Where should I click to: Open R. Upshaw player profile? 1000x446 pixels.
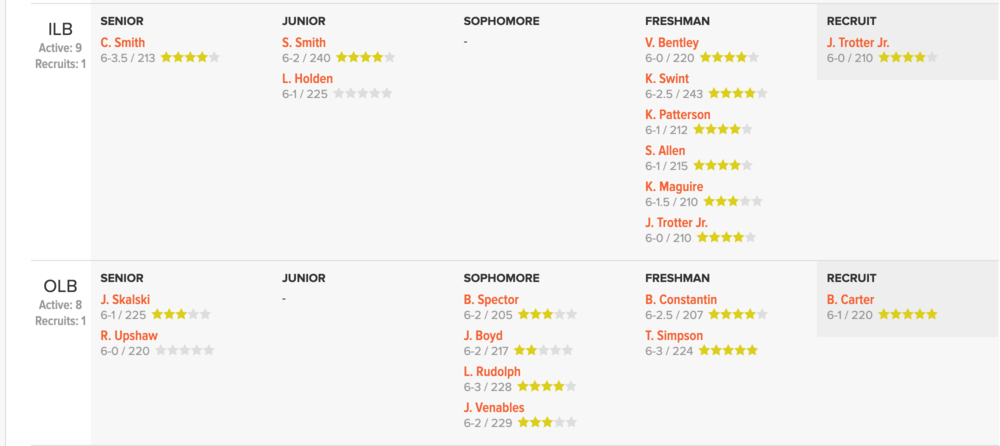129,336
